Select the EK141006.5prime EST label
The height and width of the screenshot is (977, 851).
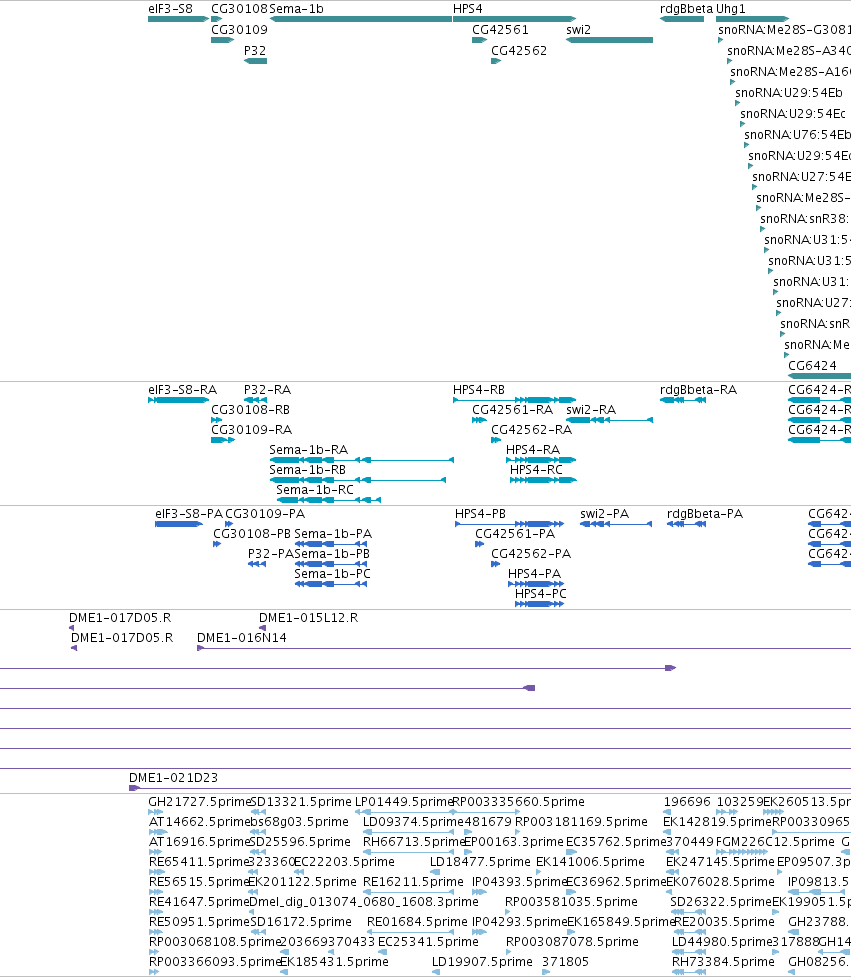(x=590, y=862)
